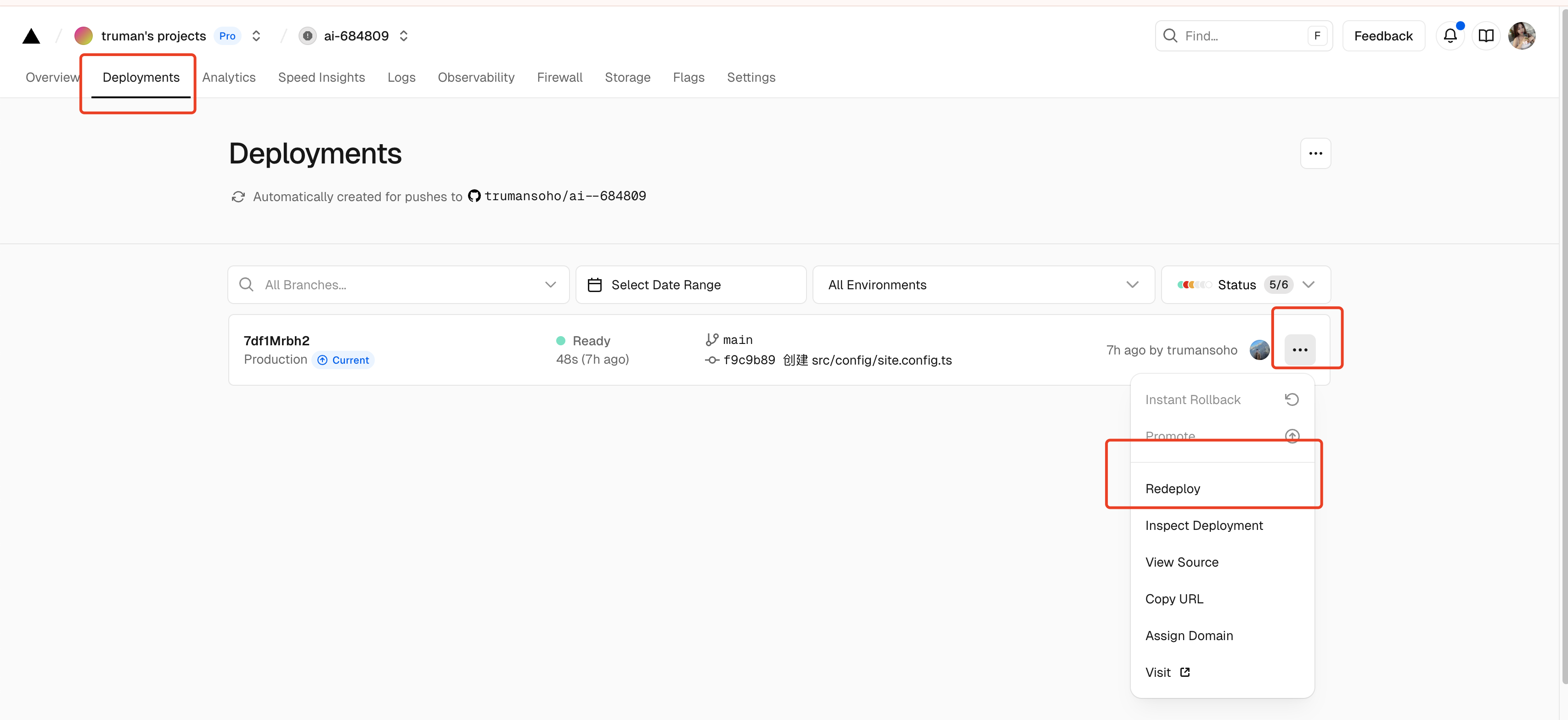The image size is (1568, 720).
Task: Click the ai-684809 project icon
Action: pyautogui.click(x=307, y=36)
